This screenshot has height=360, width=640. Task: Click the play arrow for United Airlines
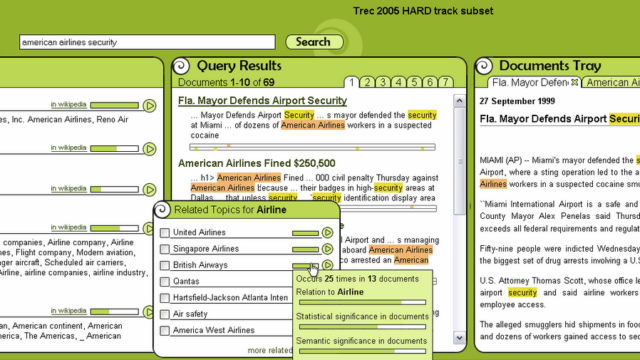[x=327, y=233]
